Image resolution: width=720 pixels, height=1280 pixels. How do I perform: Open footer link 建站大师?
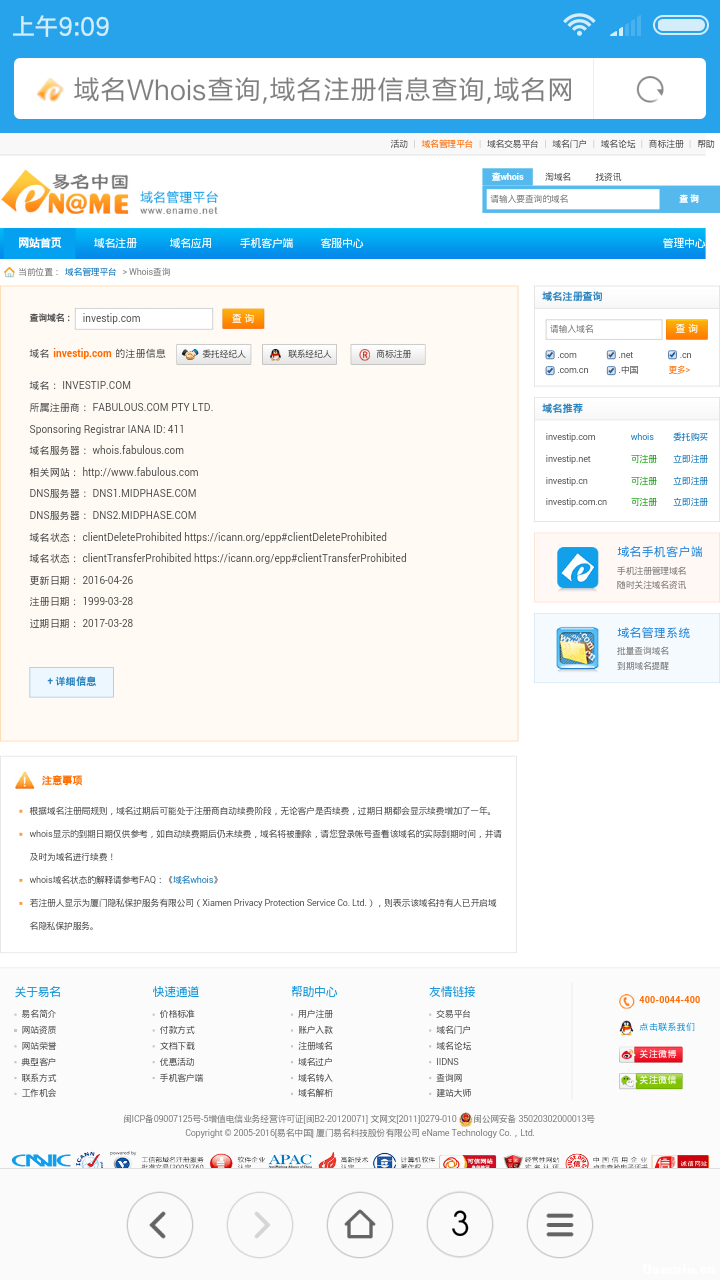[453, 1093]
